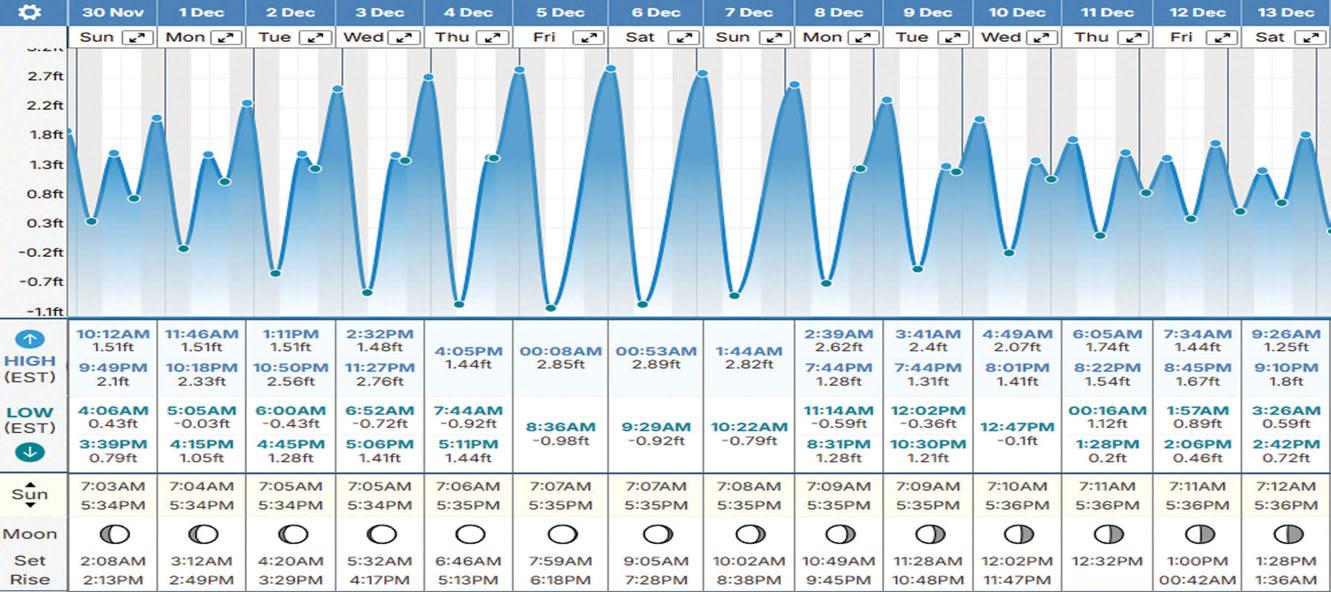
Task: Click the HIGH (EST) row label
Action: click(x=30, y=369)
